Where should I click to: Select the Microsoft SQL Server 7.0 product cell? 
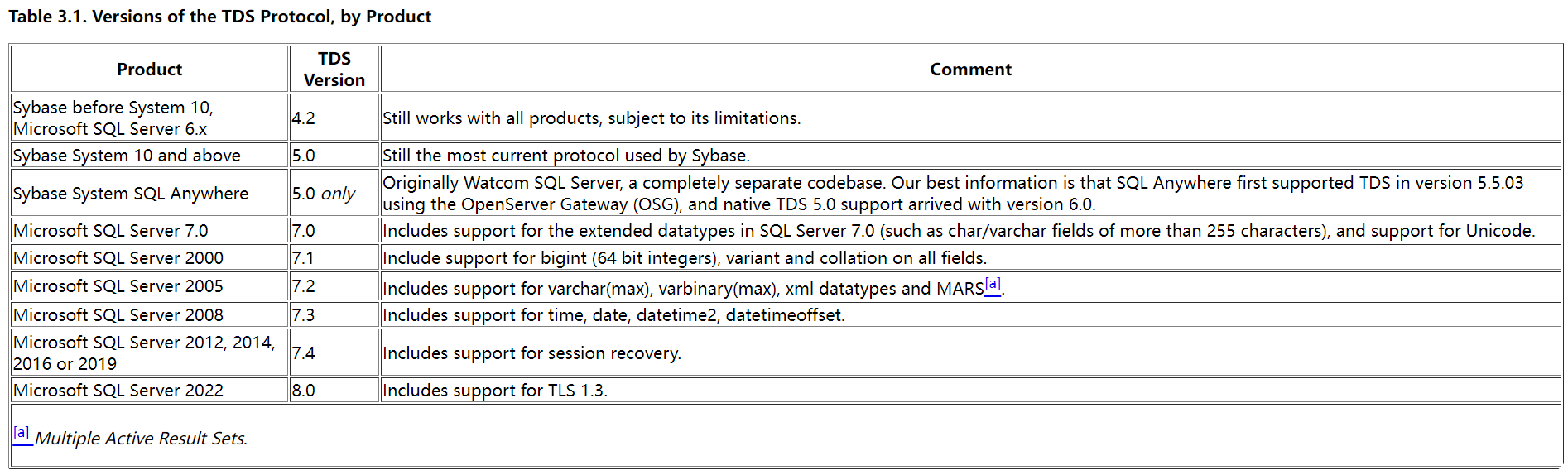point(149,231)
